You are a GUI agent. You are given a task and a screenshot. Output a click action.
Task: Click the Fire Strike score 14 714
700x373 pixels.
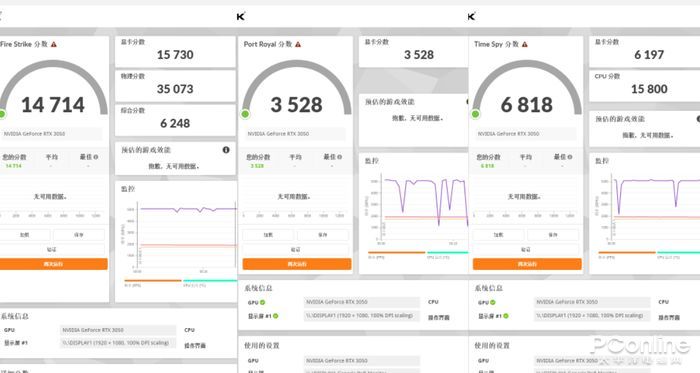click(x=53, y=105)
